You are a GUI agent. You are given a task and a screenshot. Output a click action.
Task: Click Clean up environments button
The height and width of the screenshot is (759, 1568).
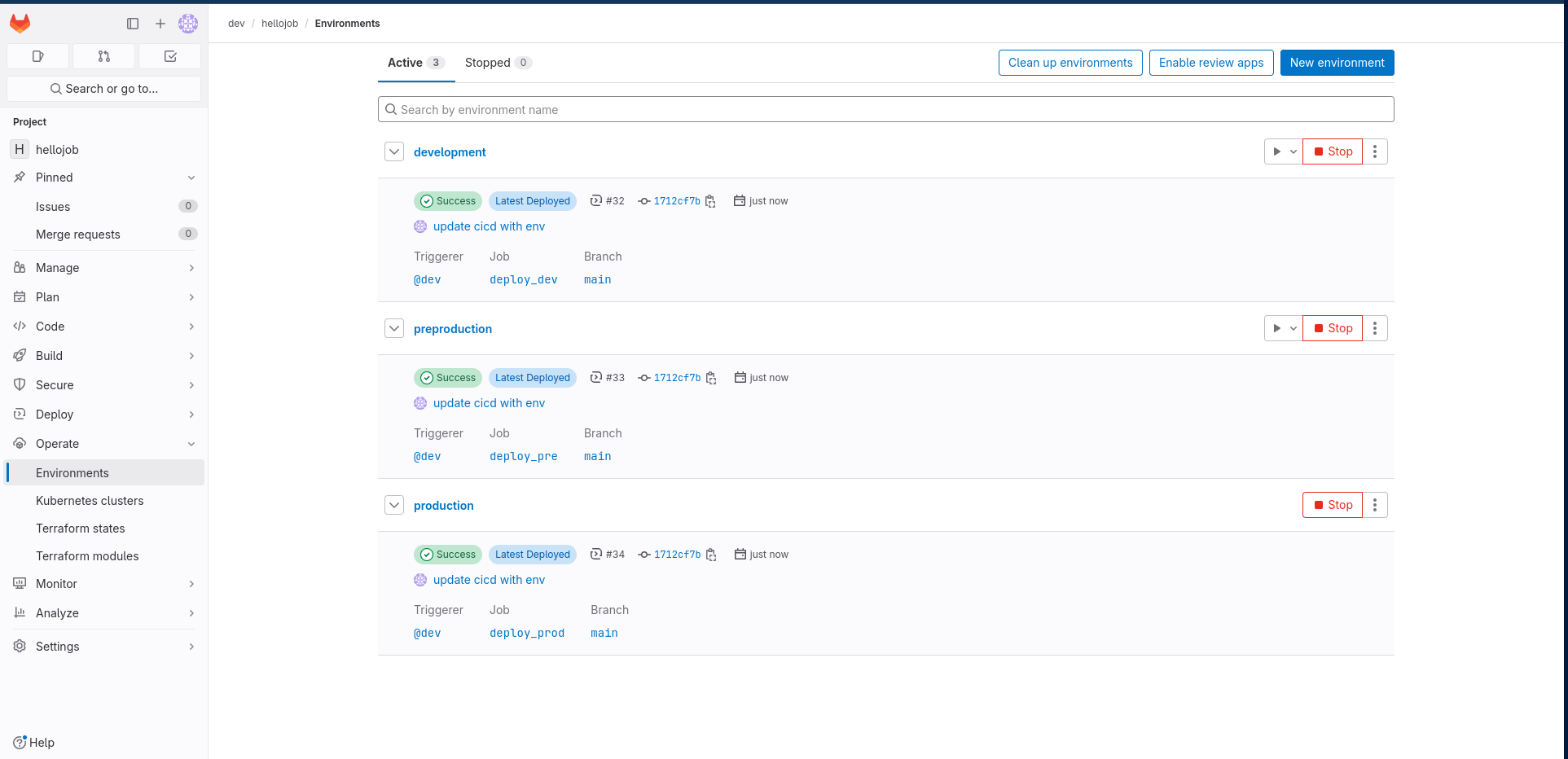1070,63
